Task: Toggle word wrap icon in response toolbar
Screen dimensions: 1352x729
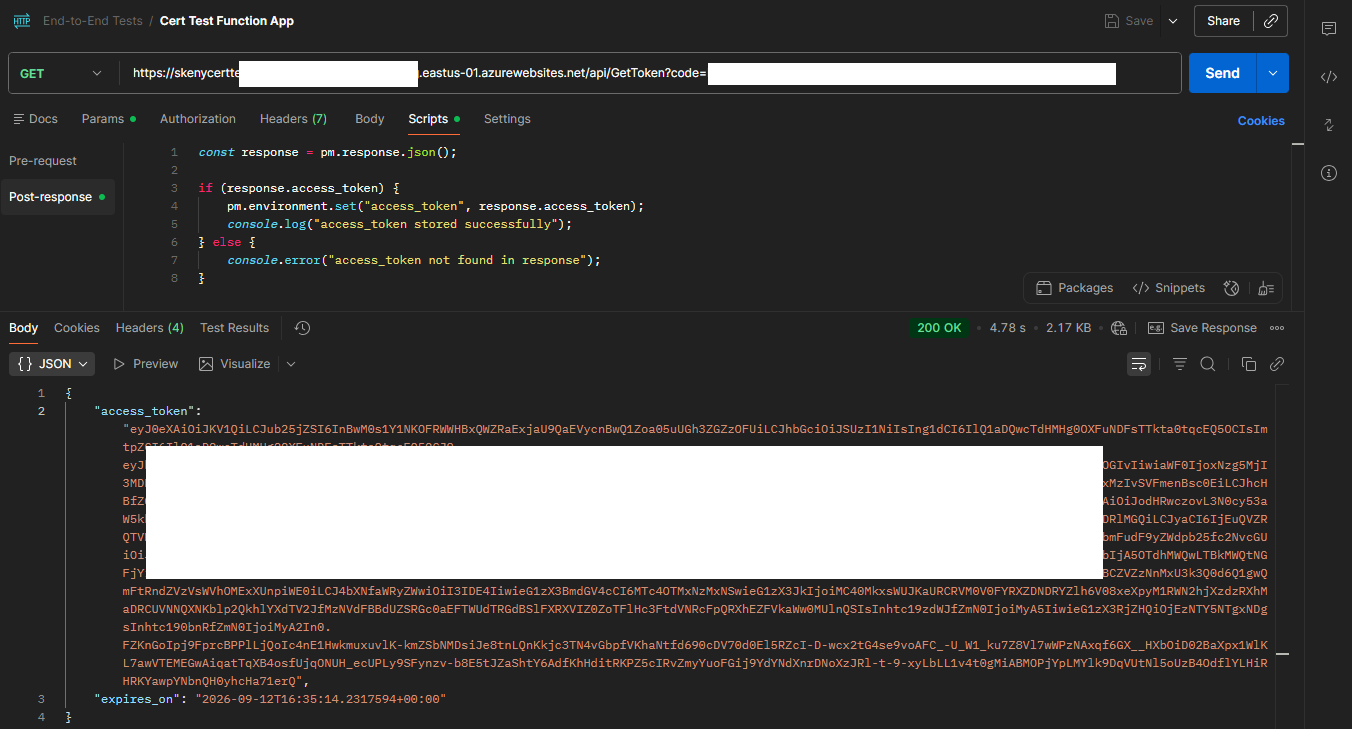Action: pos(1139,364)
